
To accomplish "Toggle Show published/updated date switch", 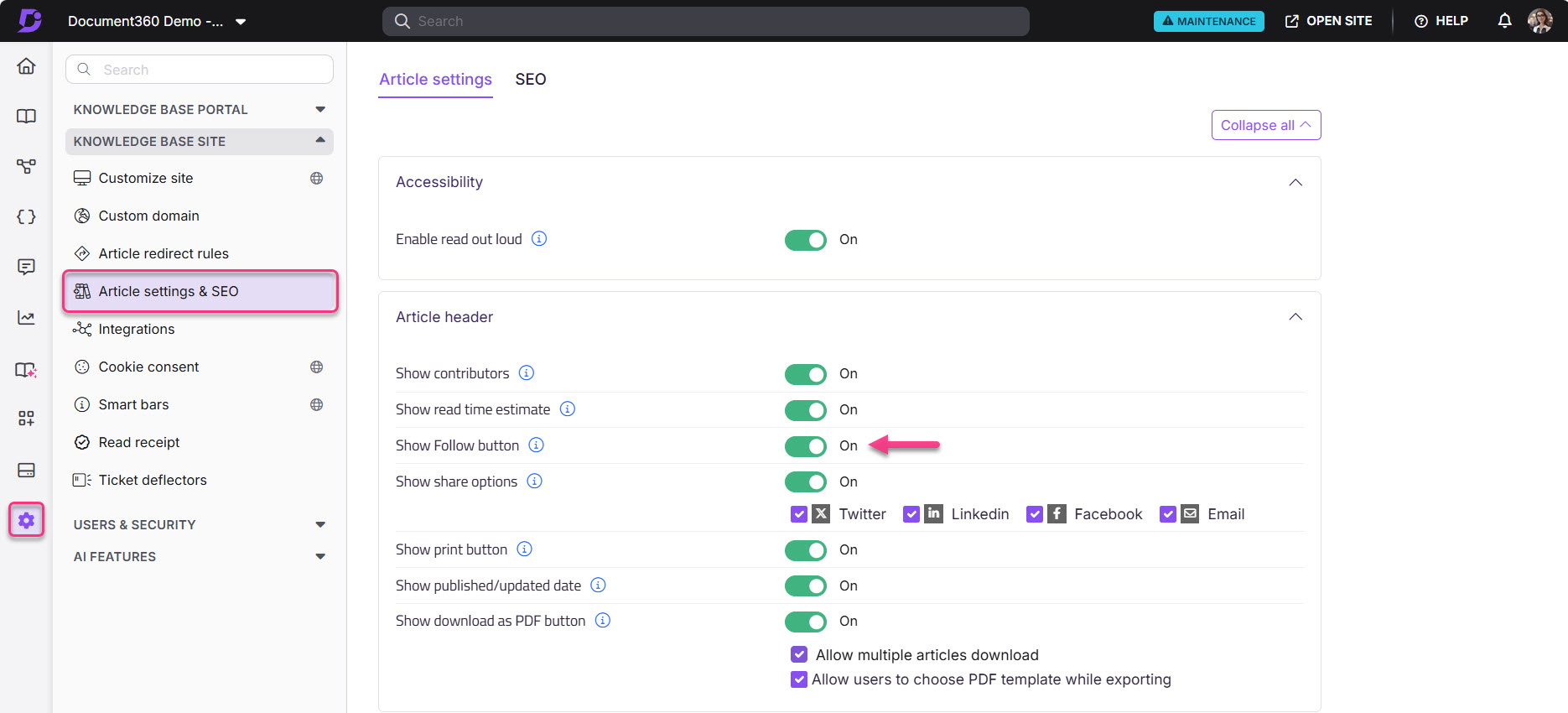I will tap(806, 585).
